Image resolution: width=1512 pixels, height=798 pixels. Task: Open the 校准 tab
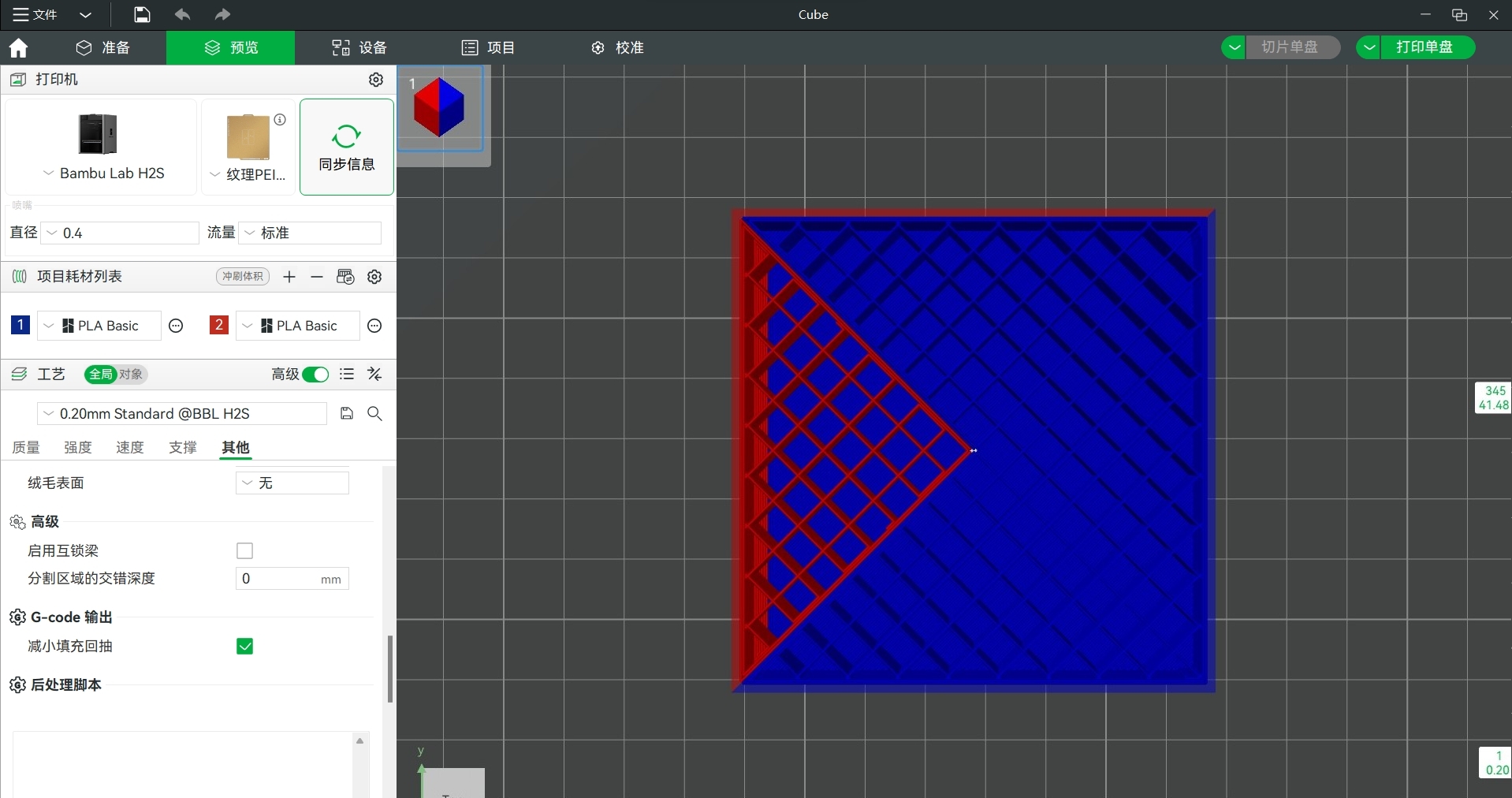[x=617, y=48]
